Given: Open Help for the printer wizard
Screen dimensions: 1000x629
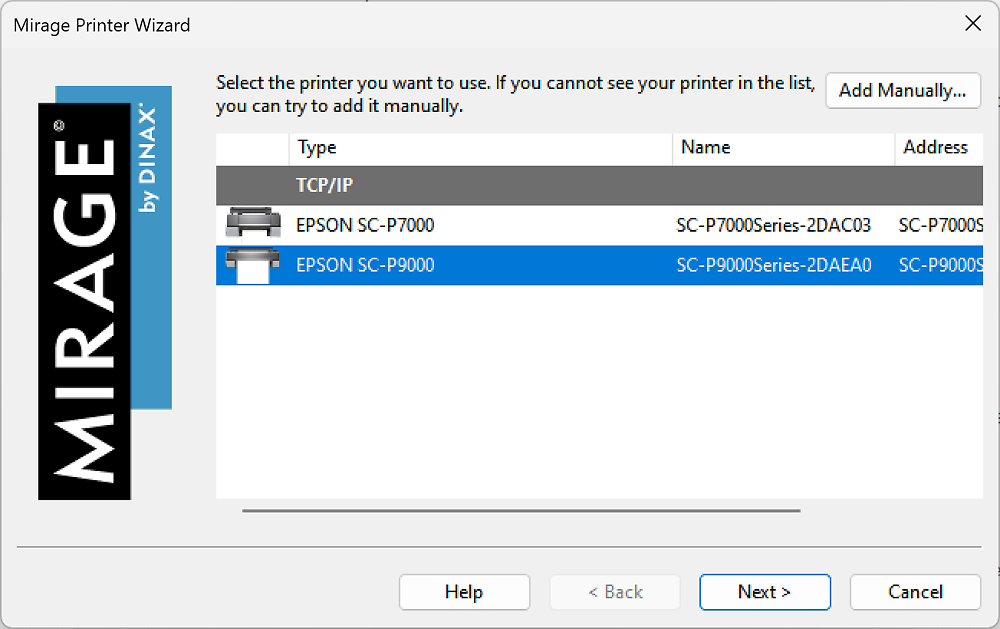Looking at the screenshot, I should coord(464,592).
